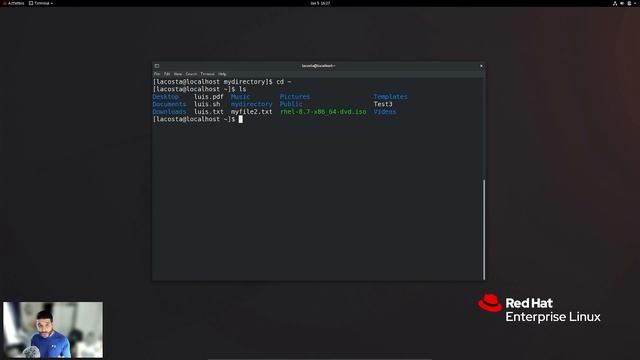640x360 pixels.
Task: Click the network status icon in top bar
Action: pyautogui.click(x=615, y=3)
